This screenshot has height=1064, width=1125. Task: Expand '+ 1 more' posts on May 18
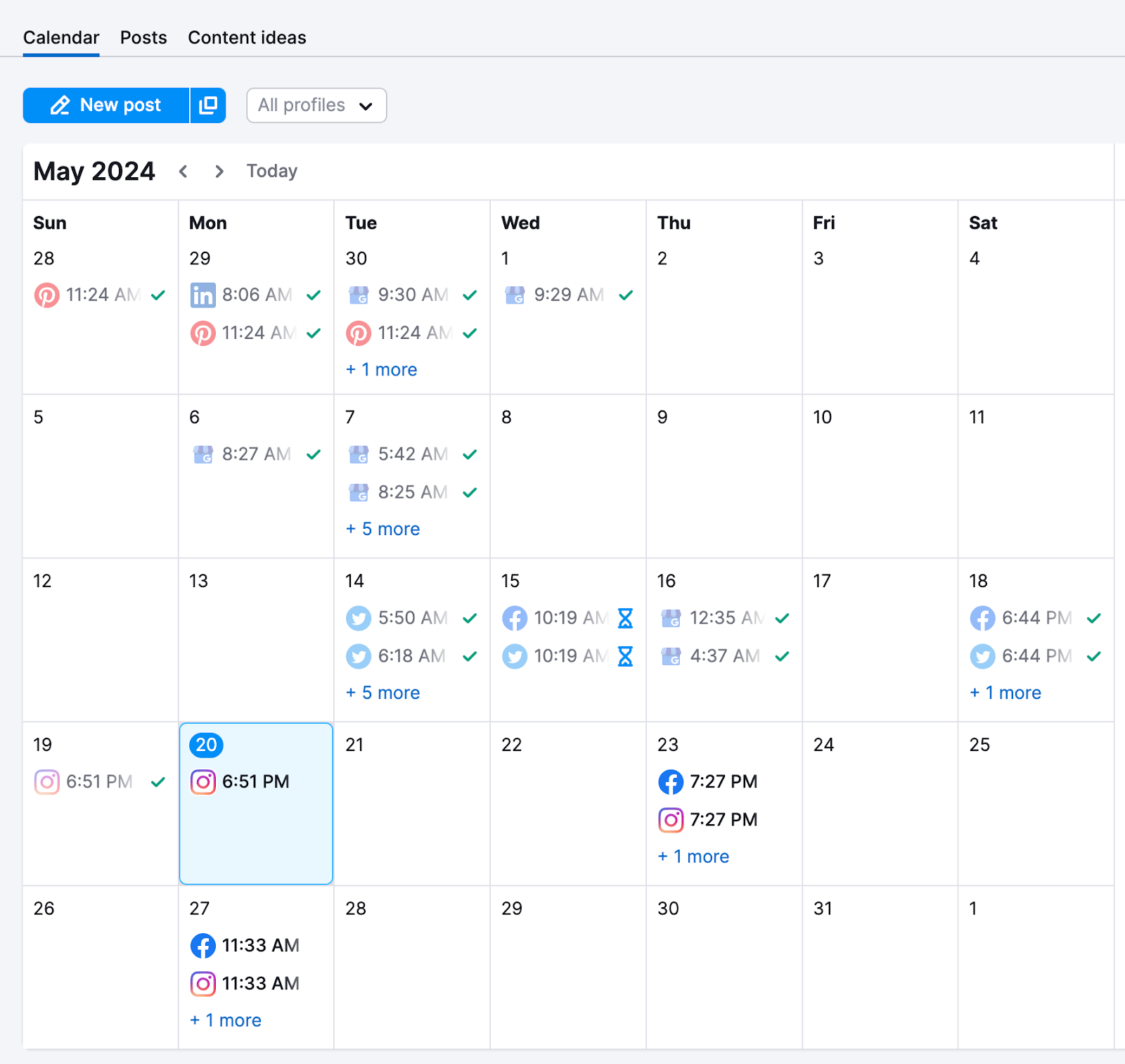click(1005, 693)
